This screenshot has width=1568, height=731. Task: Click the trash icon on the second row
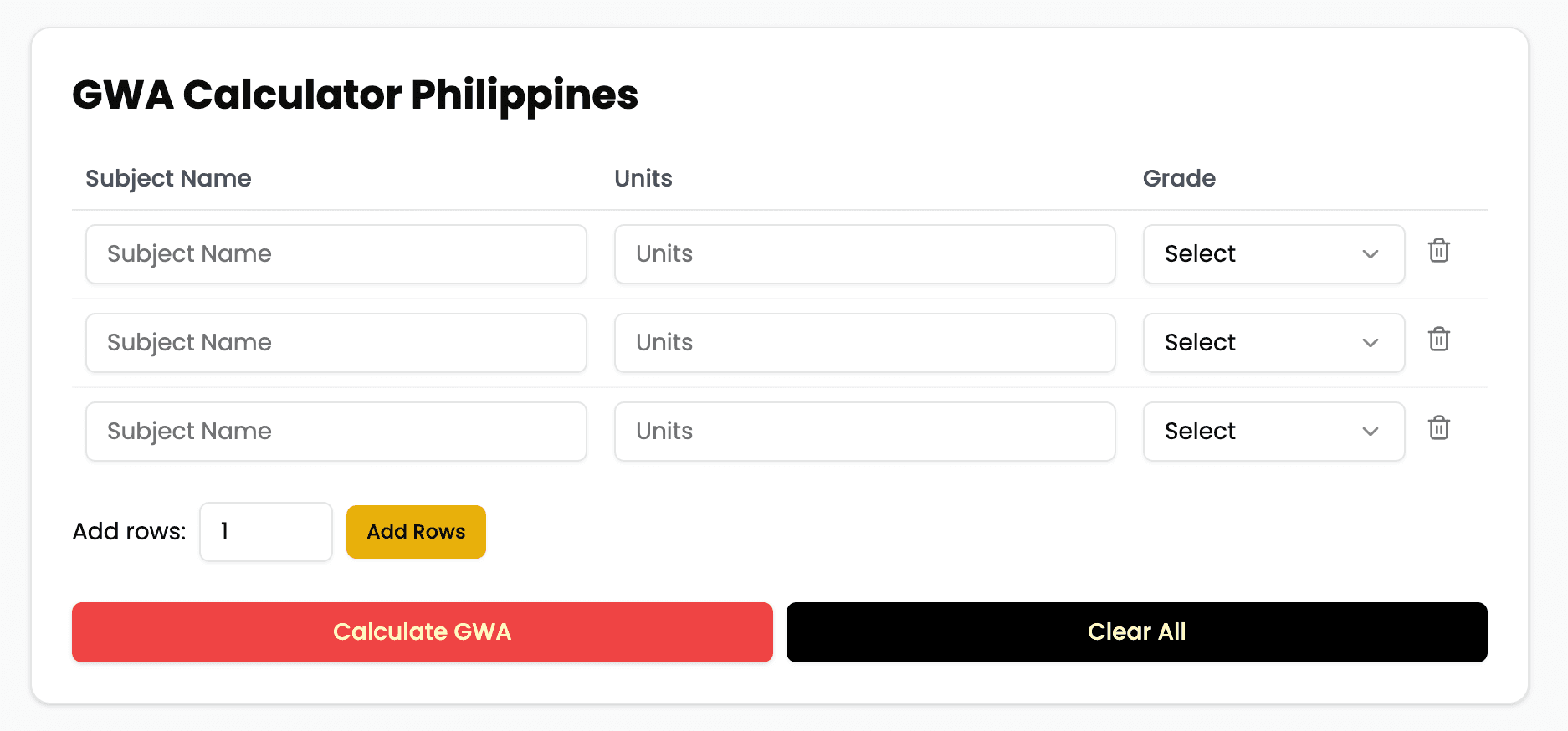pos(1439,340)
